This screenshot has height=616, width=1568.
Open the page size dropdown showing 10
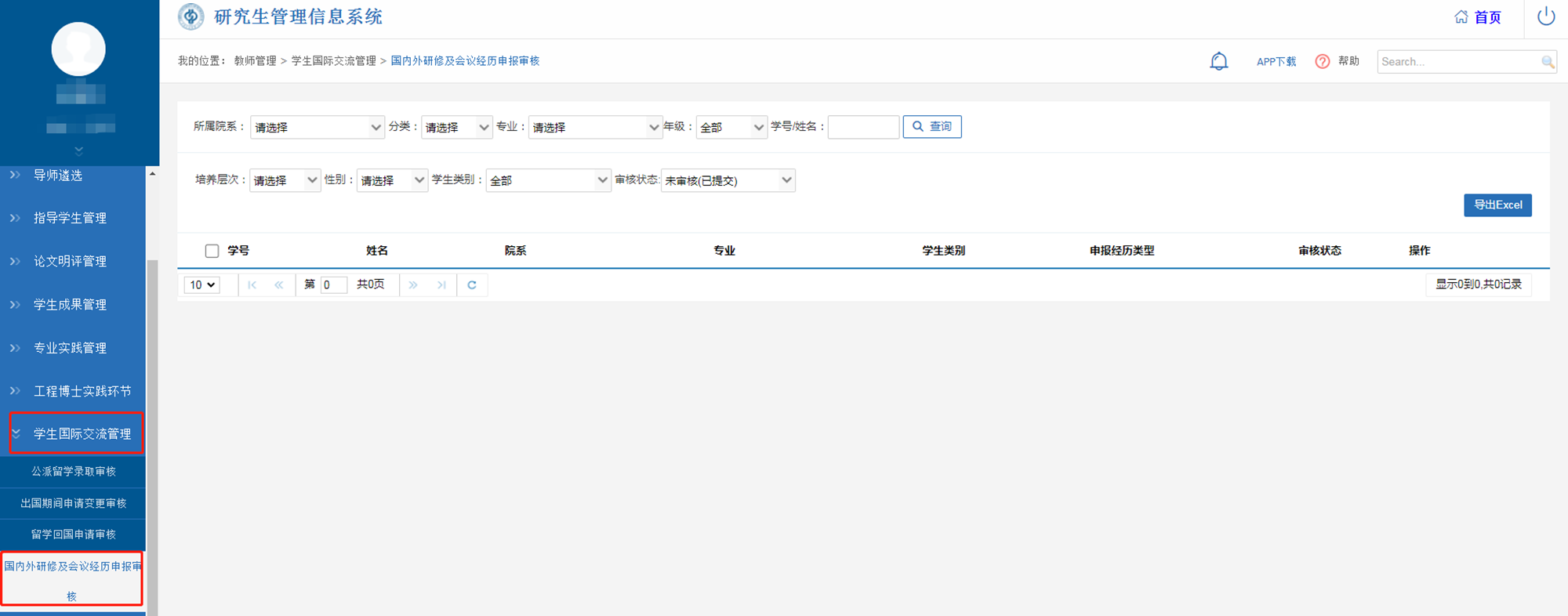click(x=201, y=284)
